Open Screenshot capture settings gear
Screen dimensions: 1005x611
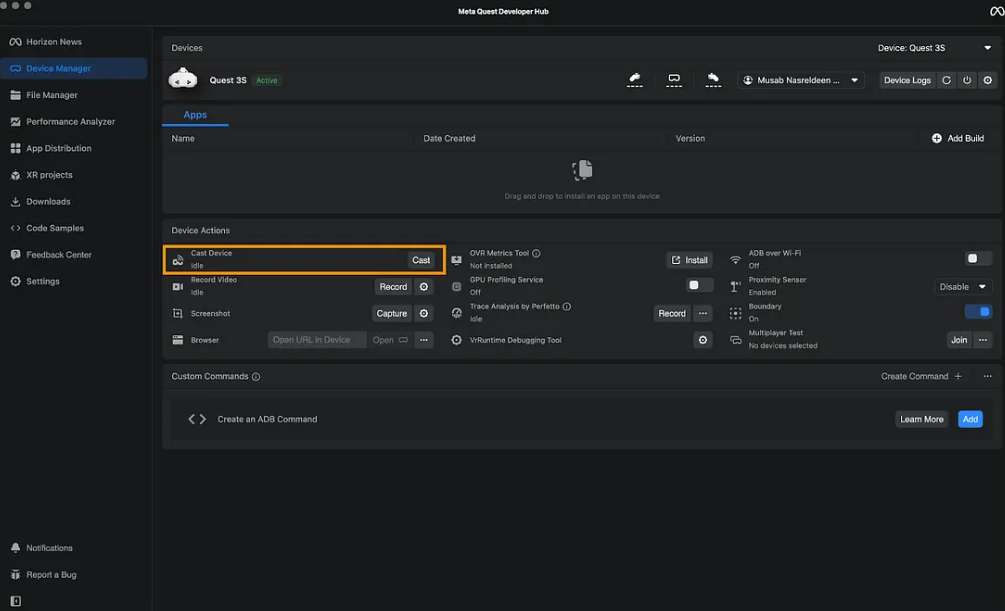click(424, 314)
